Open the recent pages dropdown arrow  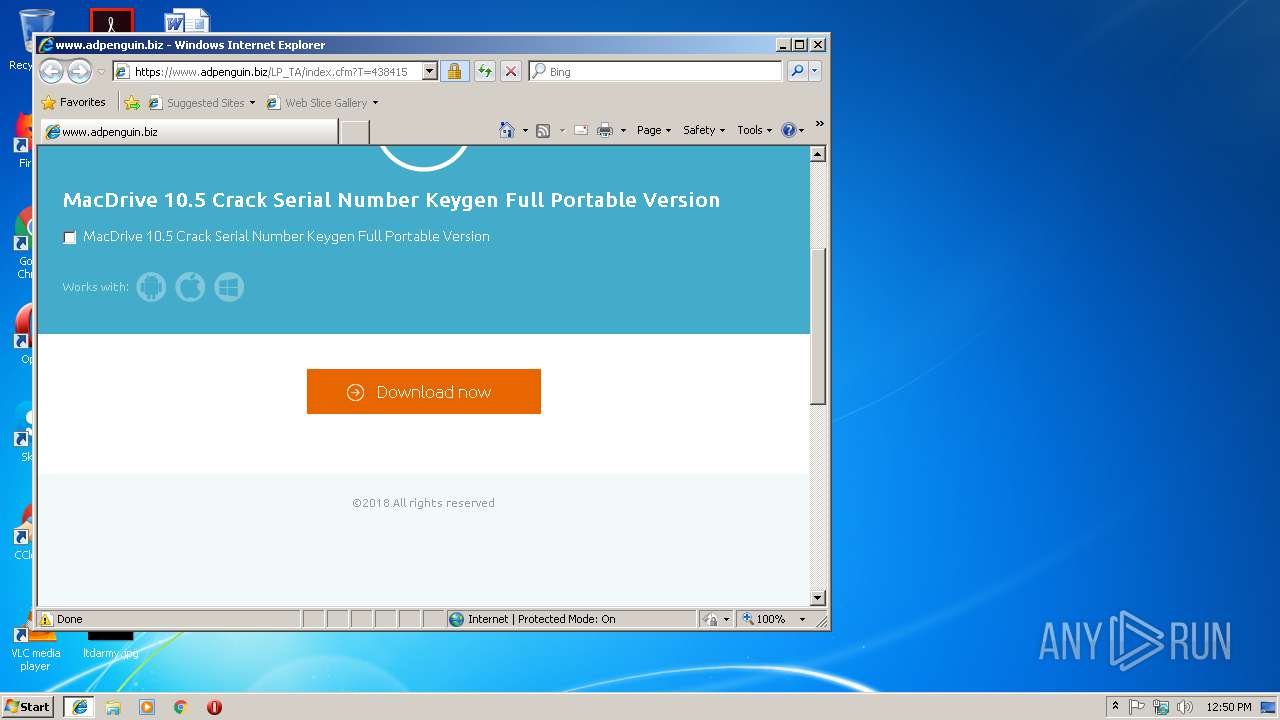[x=101, y=72]
